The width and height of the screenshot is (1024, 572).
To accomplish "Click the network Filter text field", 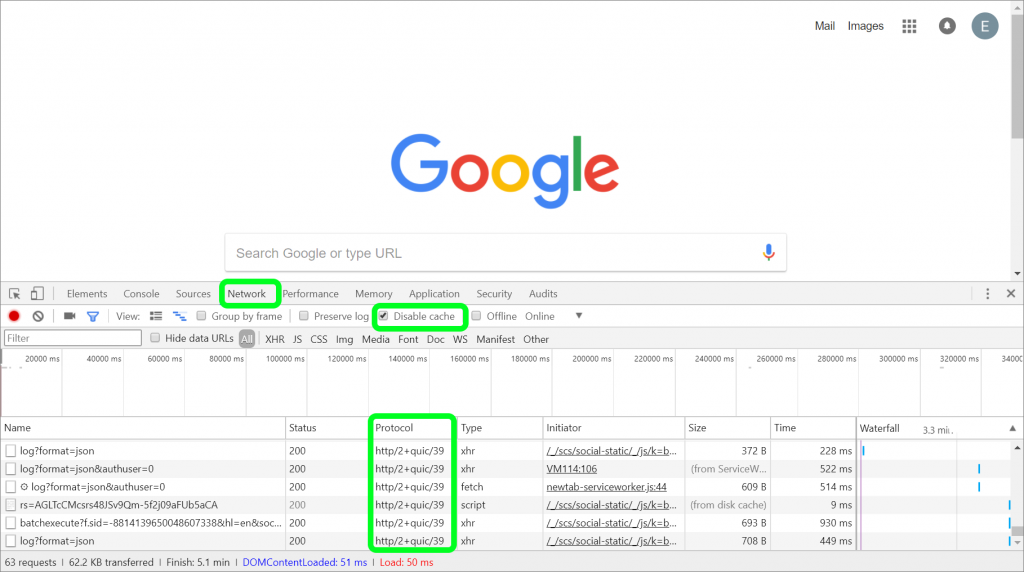I will pos(72,338).
